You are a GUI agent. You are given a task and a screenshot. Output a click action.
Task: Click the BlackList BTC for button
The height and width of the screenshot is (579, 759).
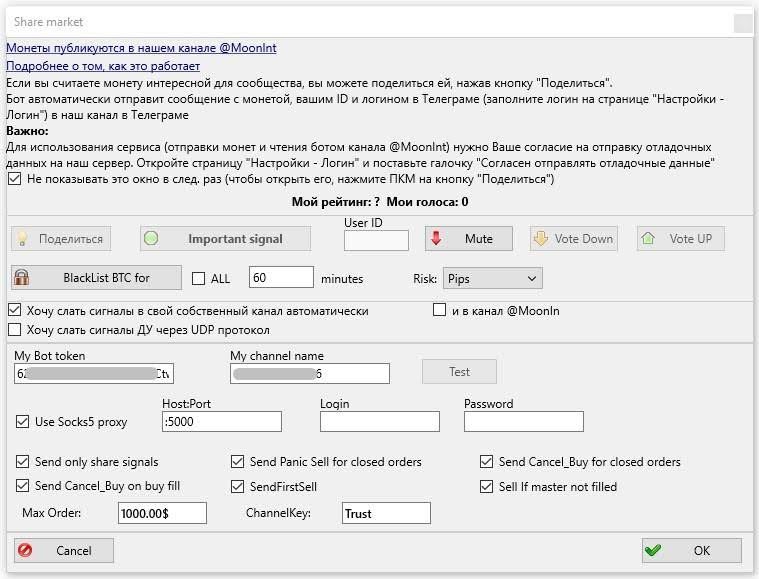96,278
